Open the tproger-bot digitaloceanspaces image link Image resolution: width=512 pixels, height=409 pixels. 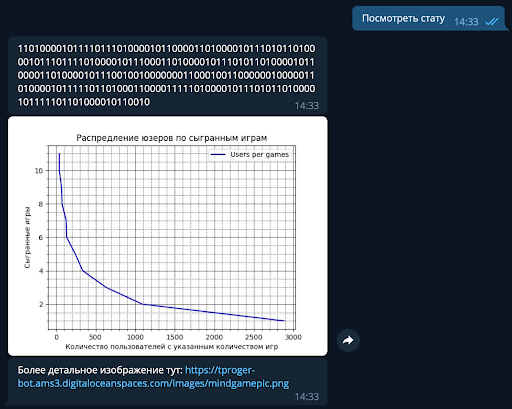point(153,377)
